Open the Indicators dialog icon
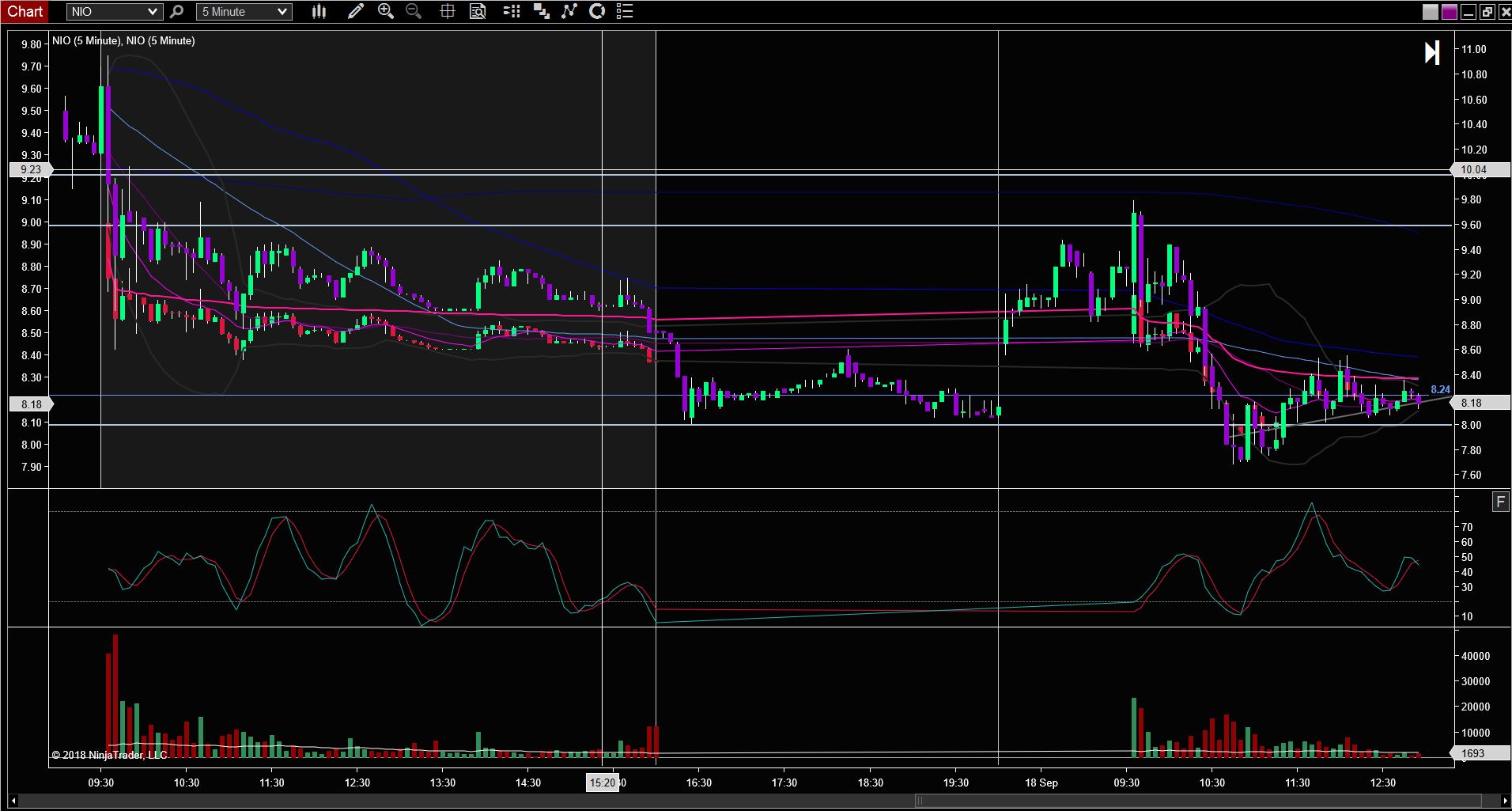 (569, 12)
